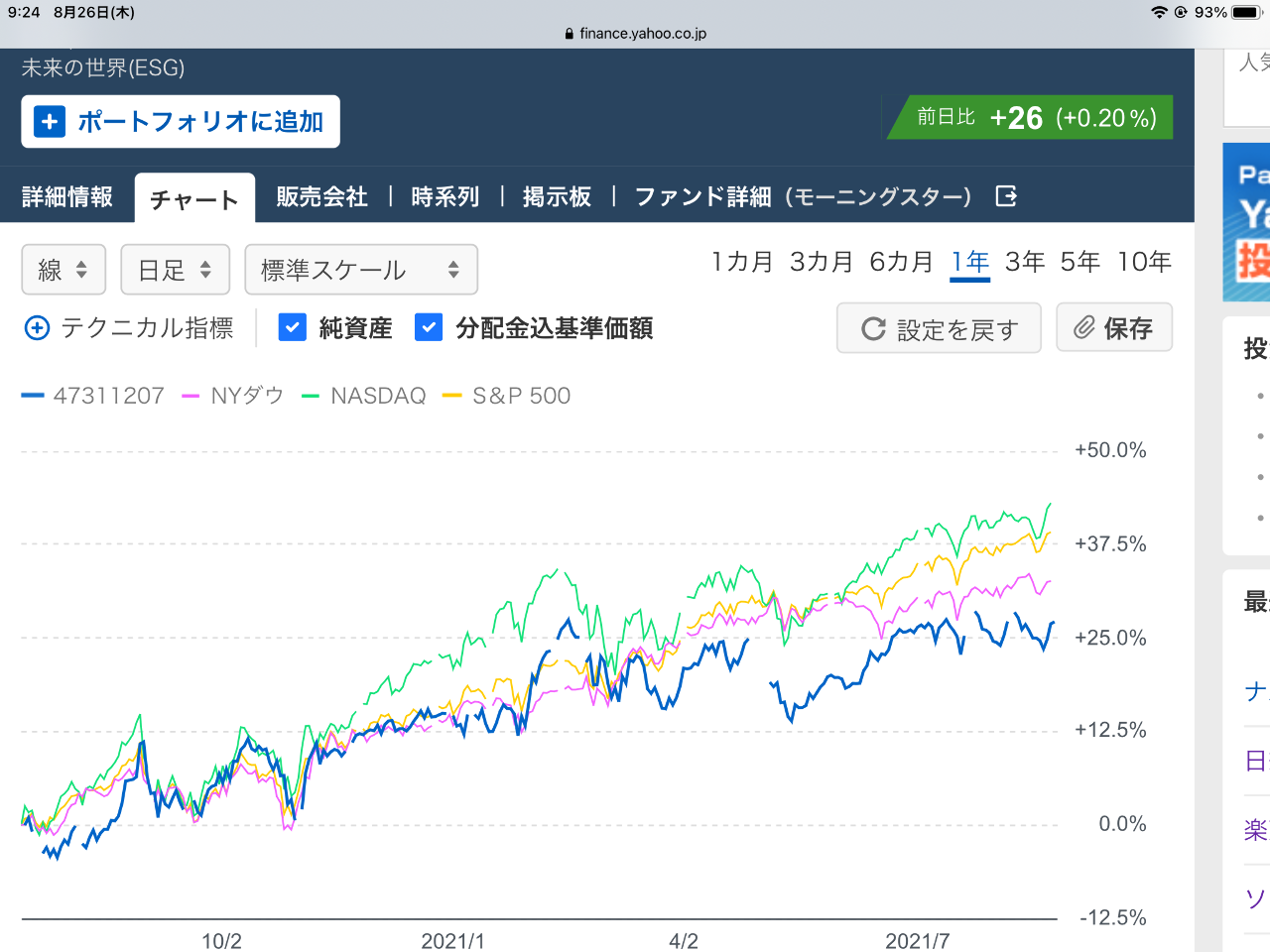
Task: Tap the battery icon in the status bar
Action: click(x=1246, y=12)
